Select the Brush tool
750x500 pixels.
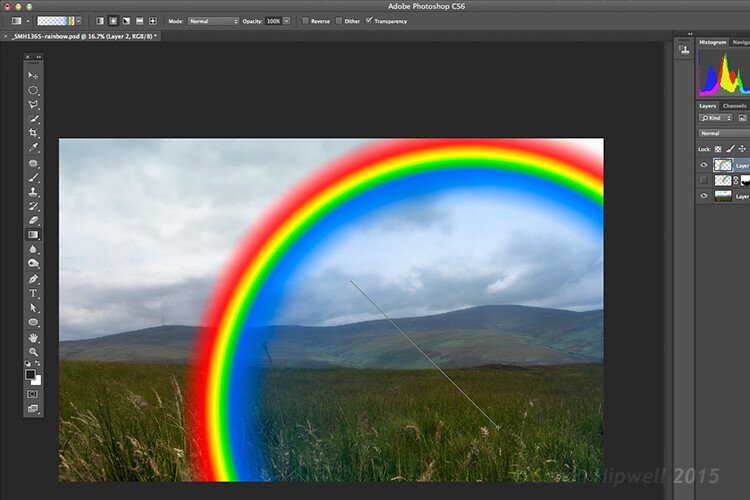[33, 178]
